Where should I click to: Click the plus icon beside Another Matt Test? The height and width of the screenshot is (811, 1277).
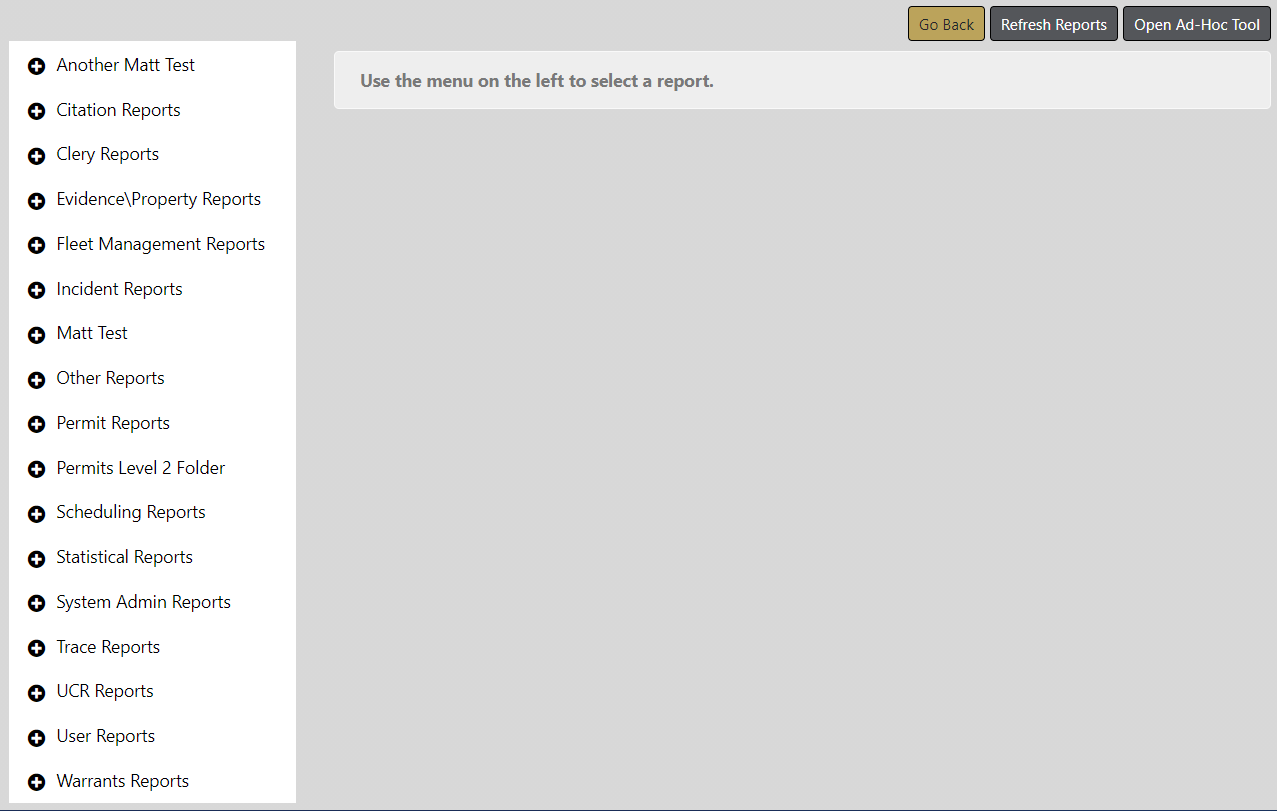37,67
